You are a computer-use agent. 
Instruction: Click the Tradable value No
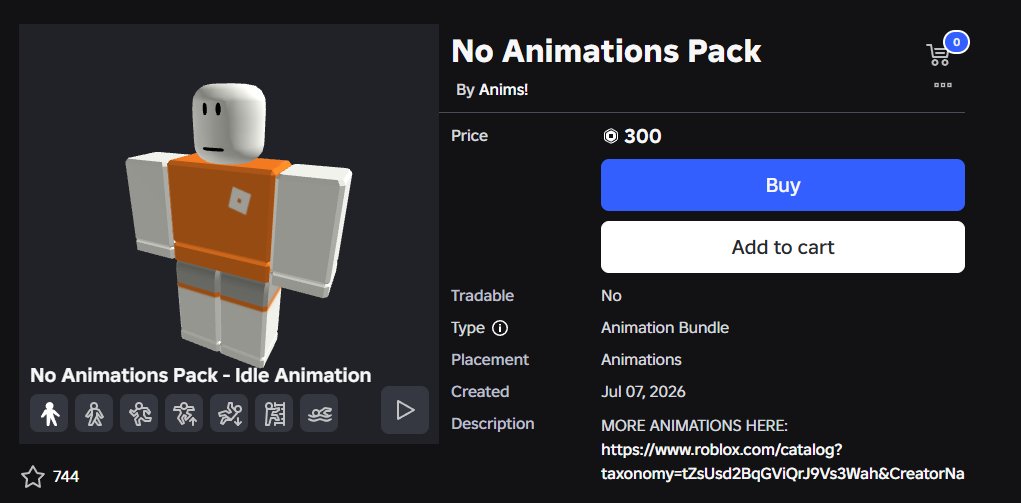click(x=611, y=296)
